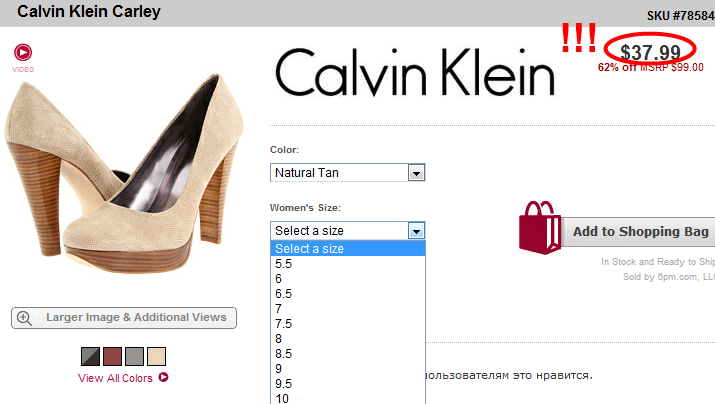Click the tan pump shoe image
This screenshot has height=404, width=715.
click(124, 173)
